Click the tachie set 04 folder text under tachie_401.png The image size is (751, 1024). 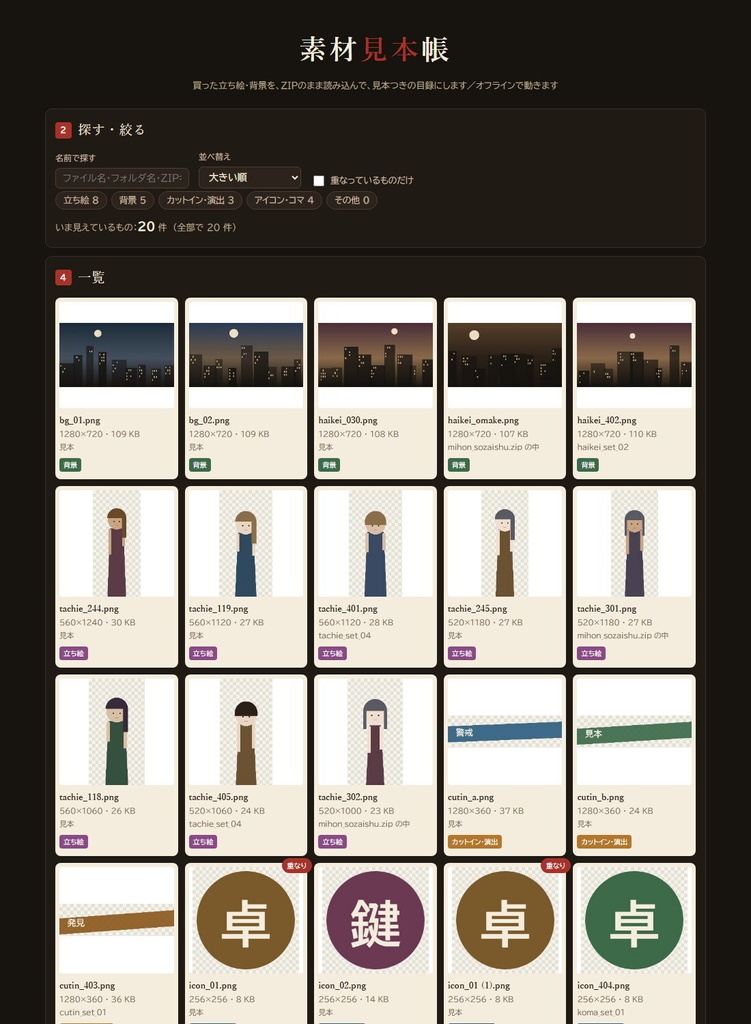click(344, 635)
